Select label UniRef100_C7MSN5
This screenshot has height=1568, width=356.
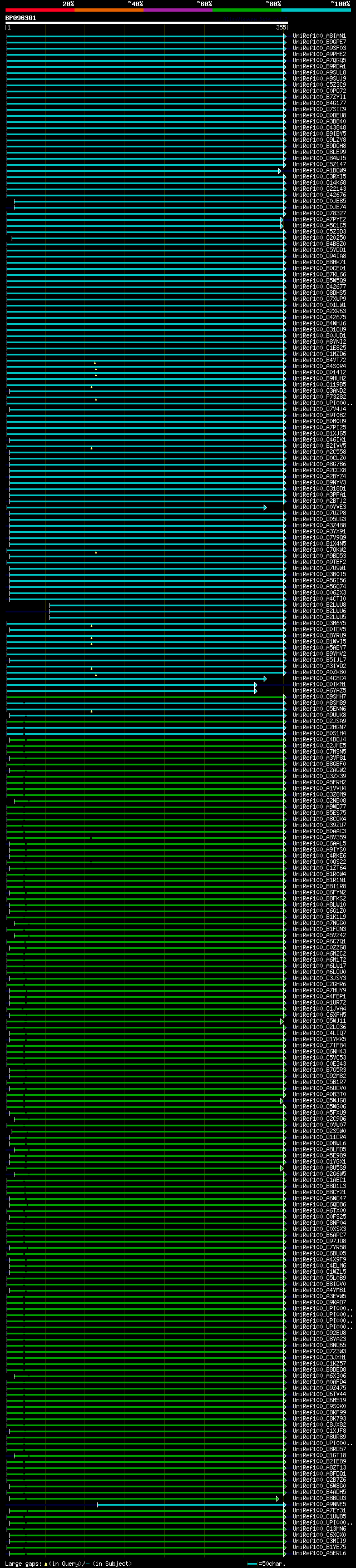click(319, 751)
